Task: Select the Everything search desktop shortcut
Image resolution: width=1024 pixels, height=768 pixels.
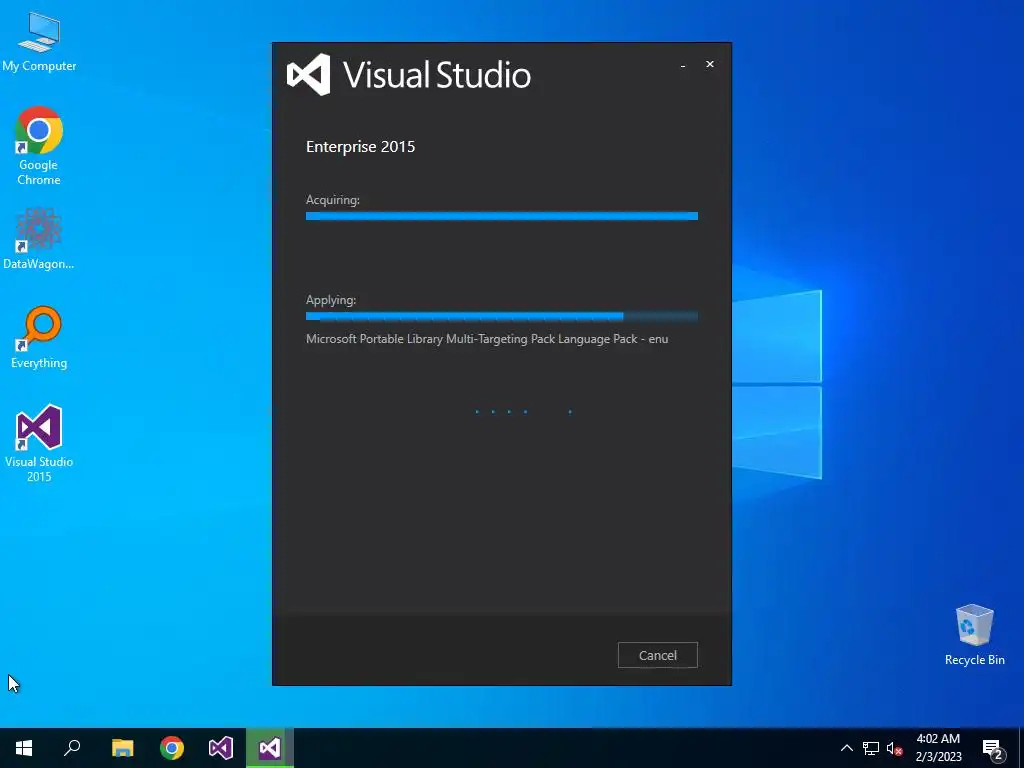Action: click(x=39, y=338)
